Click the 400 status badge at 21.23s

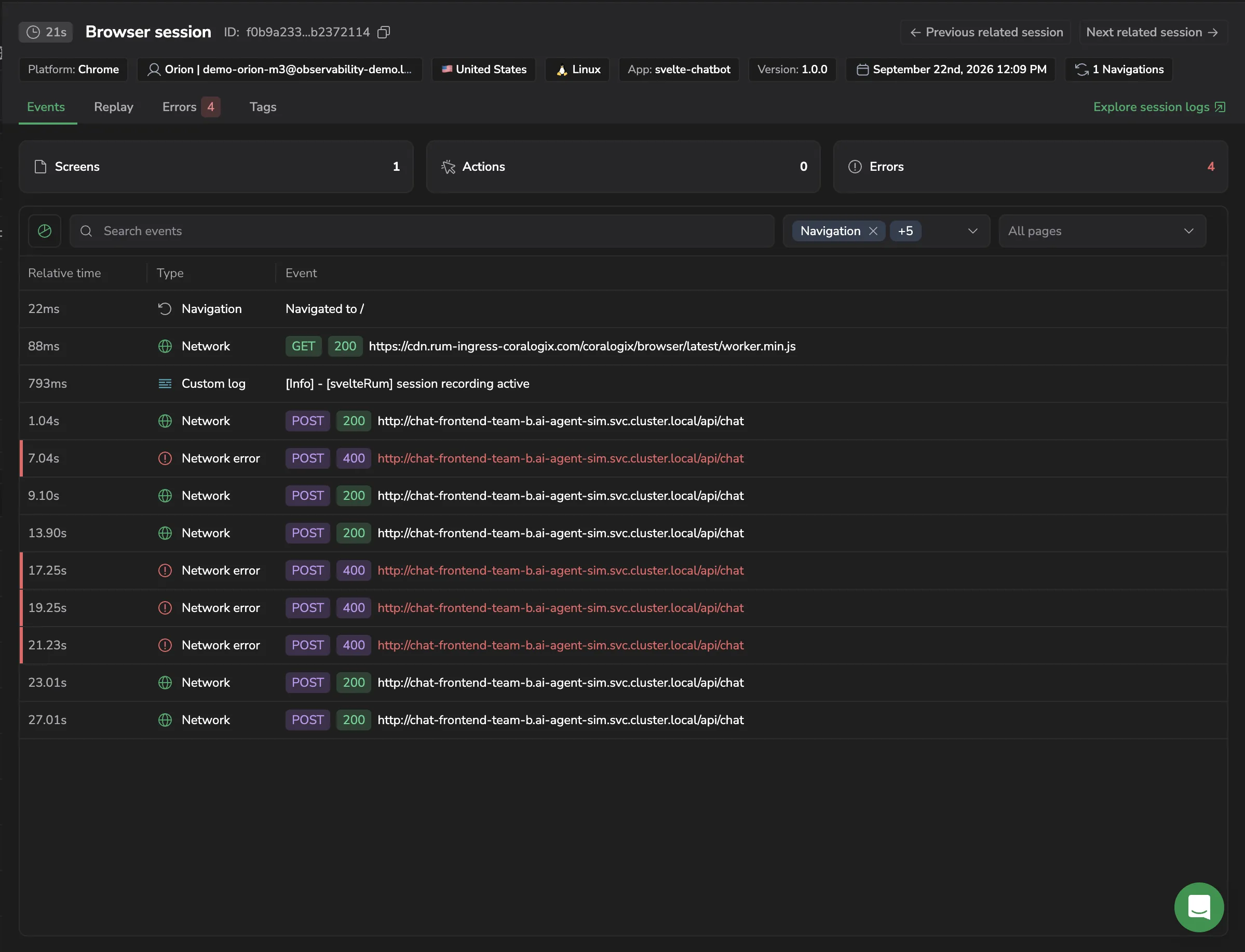pos(354,645)
